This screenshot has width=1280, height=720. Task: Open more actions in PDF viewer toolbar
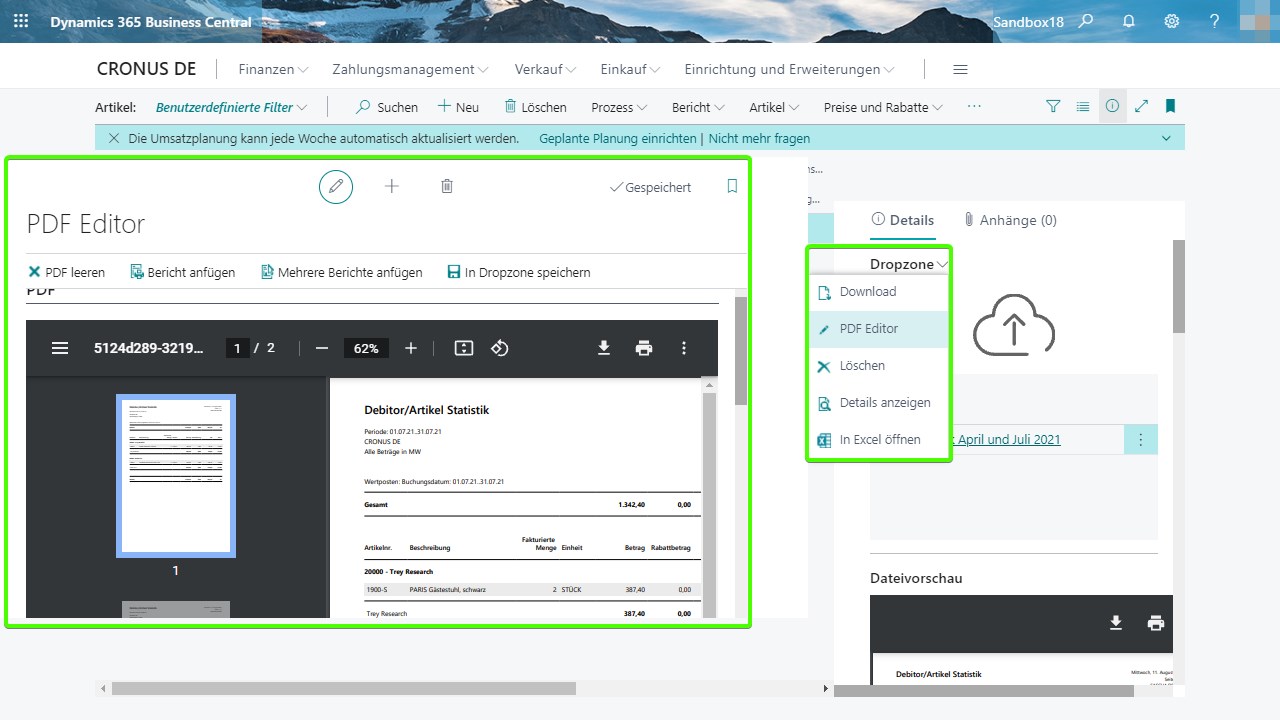(684, 348)
